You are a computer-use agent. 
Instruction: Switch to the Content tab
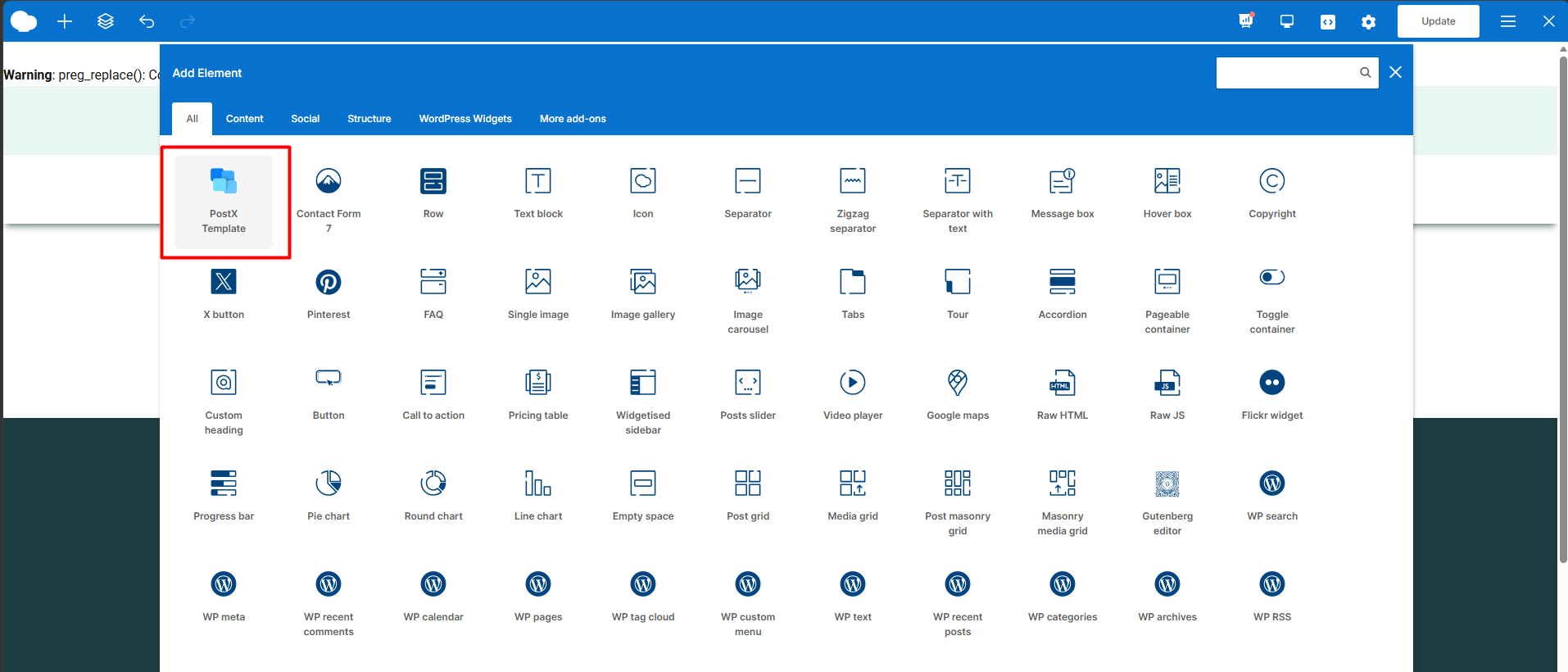click(x=245, y=119)
